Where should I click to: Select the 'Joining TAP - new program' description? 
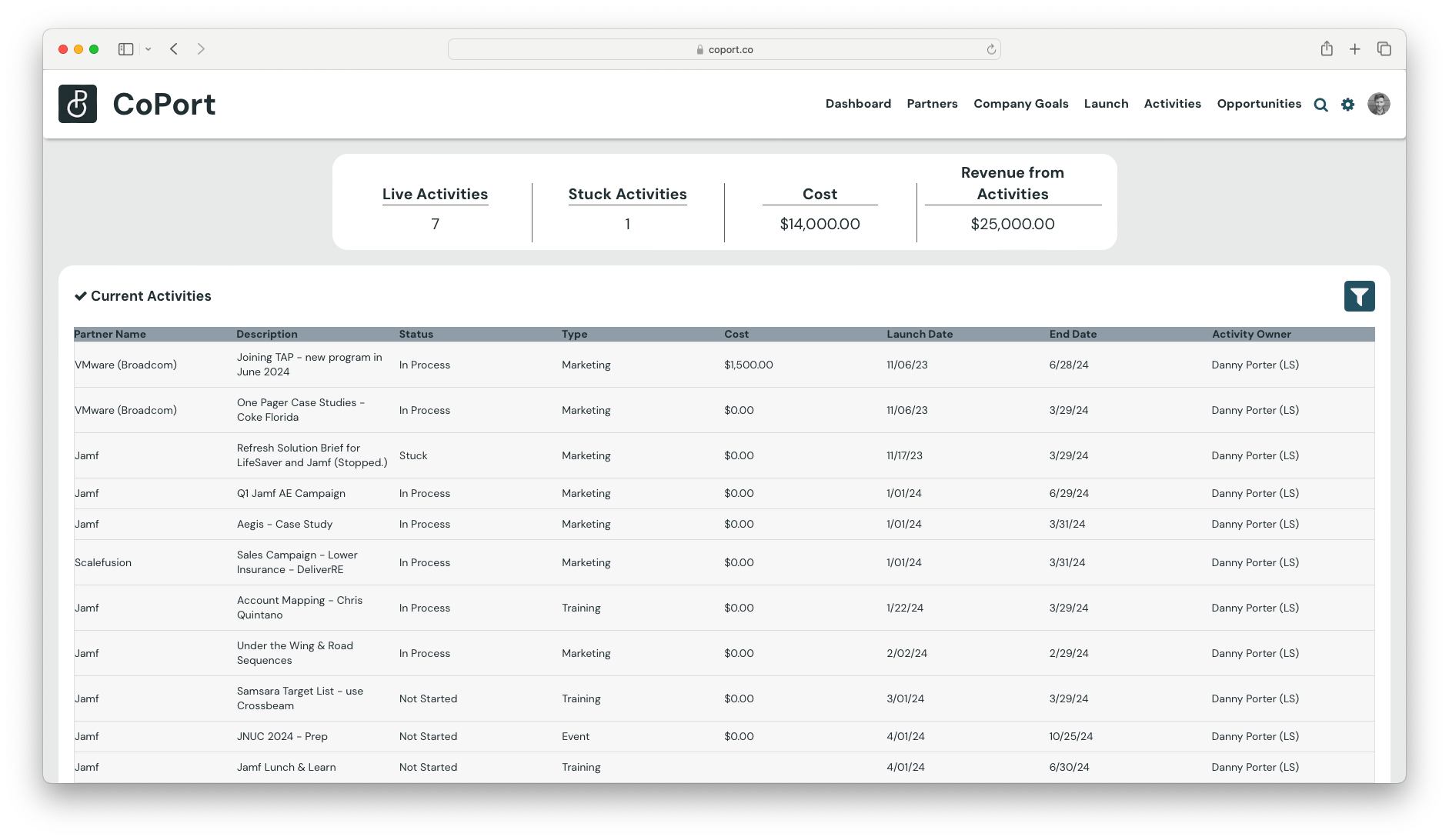coord(309,365)
